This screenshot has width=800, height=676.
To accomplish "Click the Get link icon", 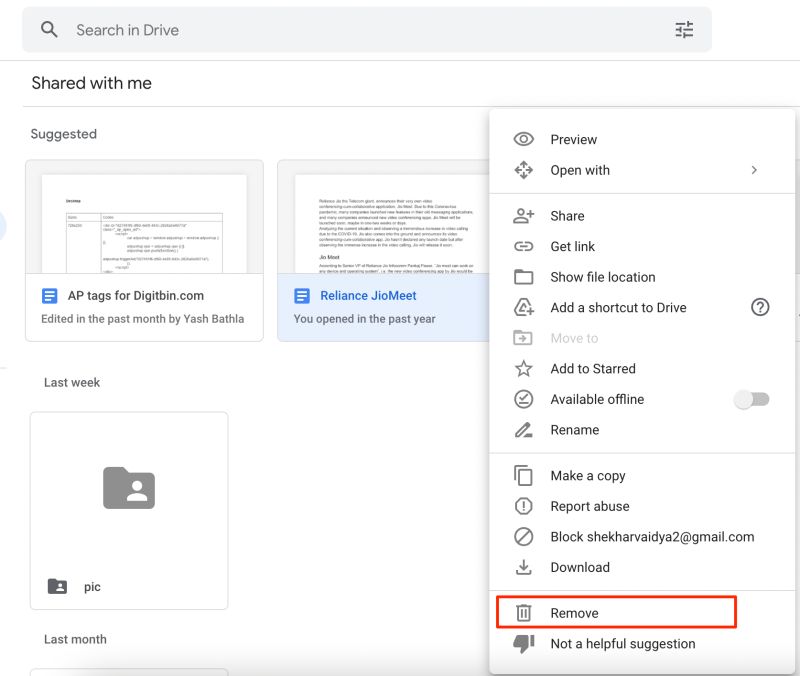I will pos(524,246).
